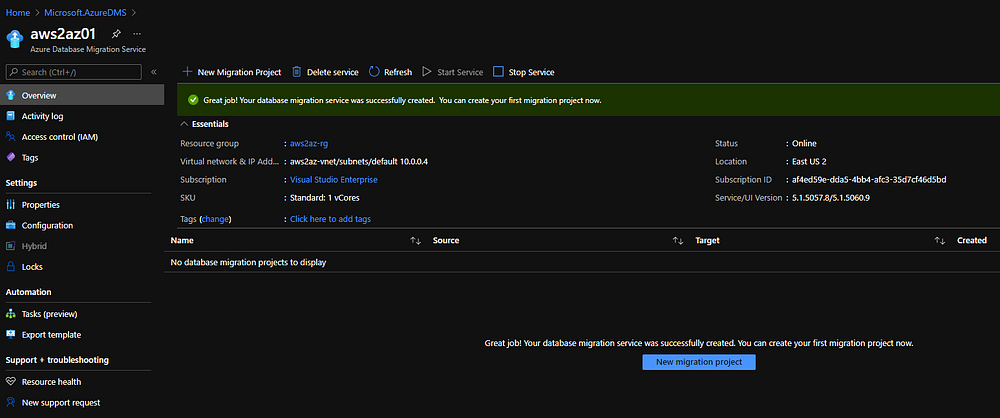Click the Export template icon
This screenshot has height=418, width=1000.
tap(10, 334)
